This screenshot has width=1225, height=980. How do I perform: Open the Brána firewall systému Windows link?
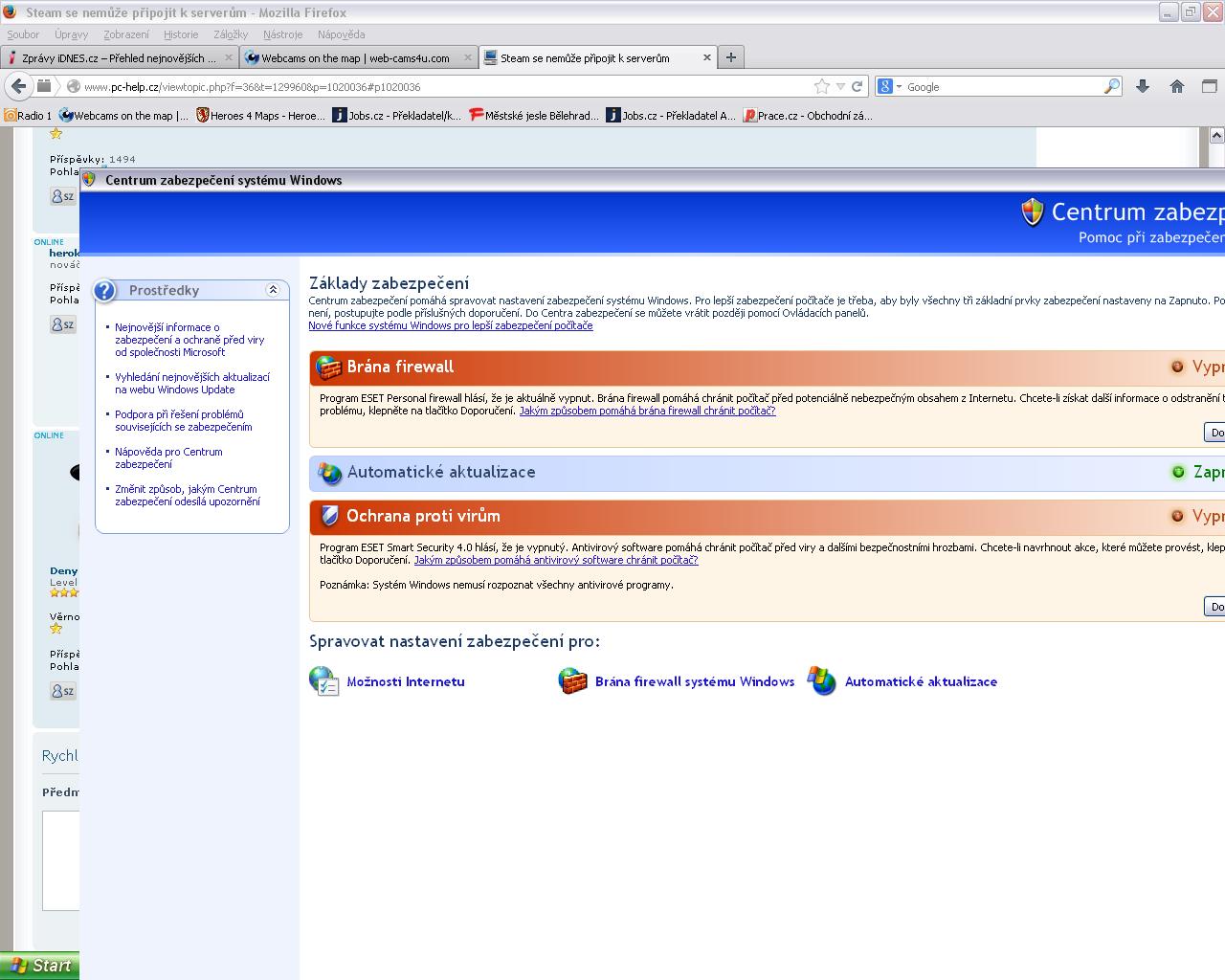click(x=695, y=681)
